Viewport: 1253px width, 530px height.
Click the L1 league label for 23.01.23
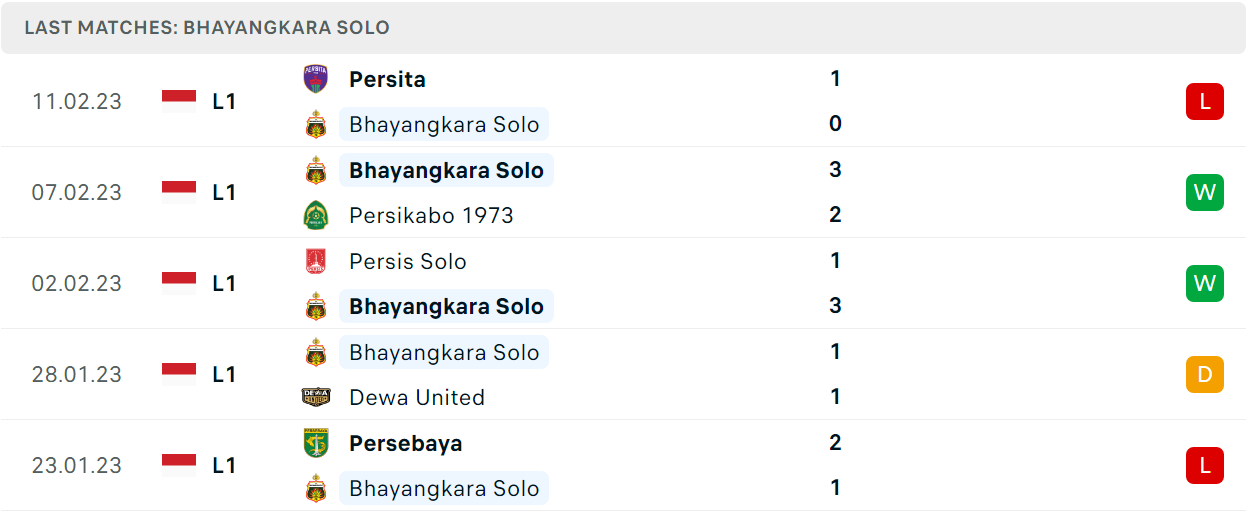(x=224, y=465)
